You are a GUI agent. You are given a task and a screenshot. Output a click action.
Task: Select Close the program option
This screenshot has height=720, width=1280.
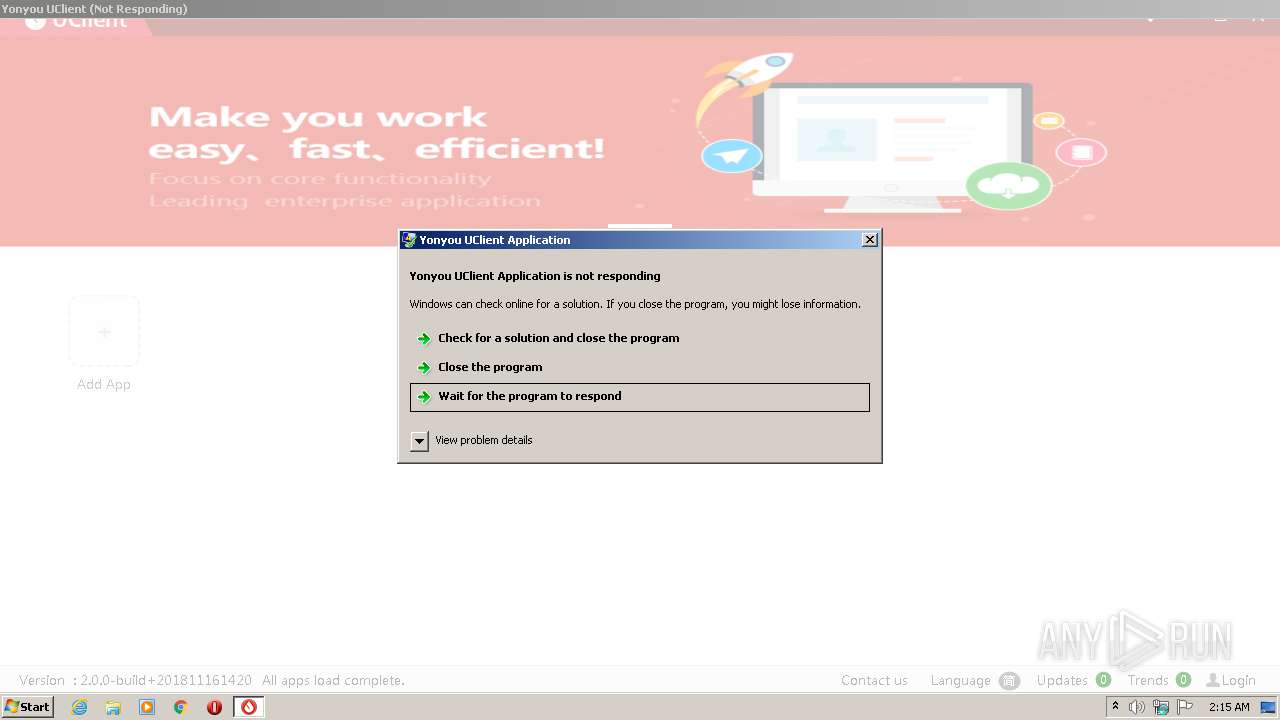(x=639, y=367)
